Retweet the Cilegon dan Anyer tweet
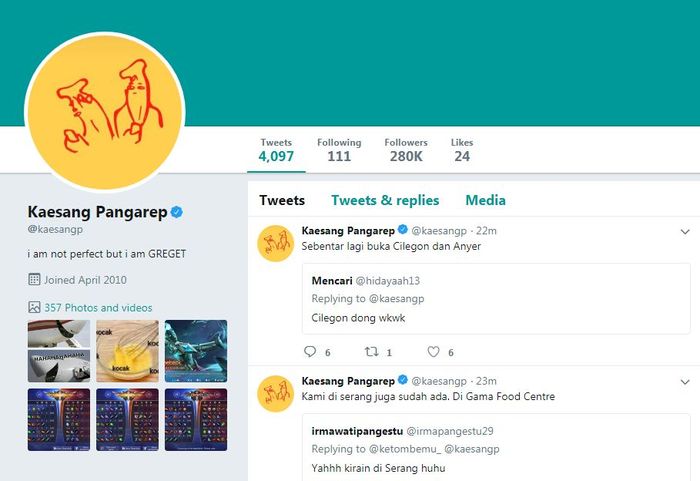This screenshot has height=481, width=700. 371,351
